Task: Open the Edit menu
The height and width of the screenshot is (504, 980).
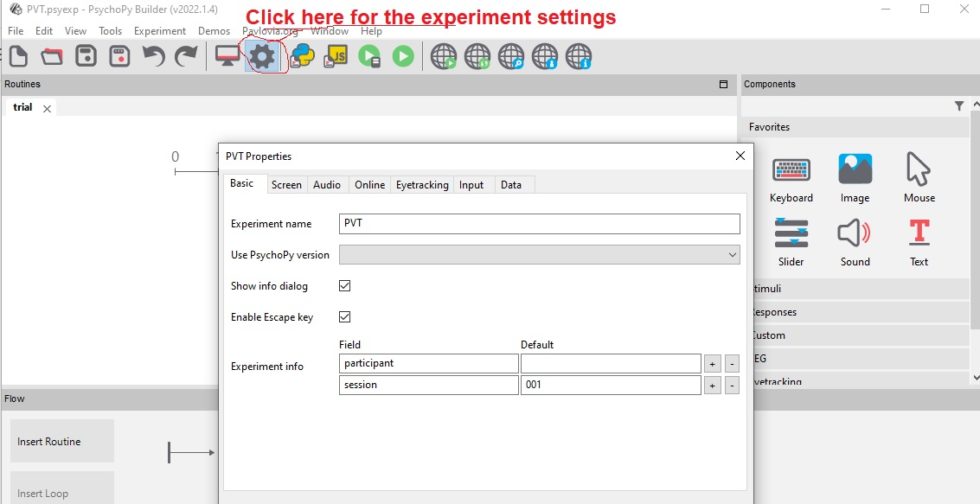Action: click(x=44, y=31)
